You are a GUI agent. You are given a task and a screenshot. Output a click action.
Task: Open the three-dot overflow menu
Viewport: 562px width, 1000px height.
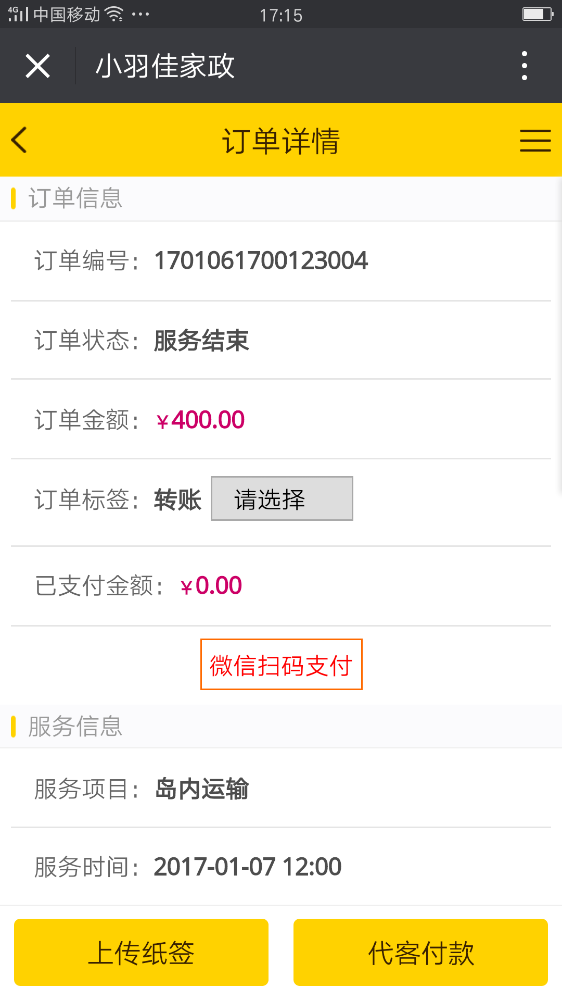(524, 66)
